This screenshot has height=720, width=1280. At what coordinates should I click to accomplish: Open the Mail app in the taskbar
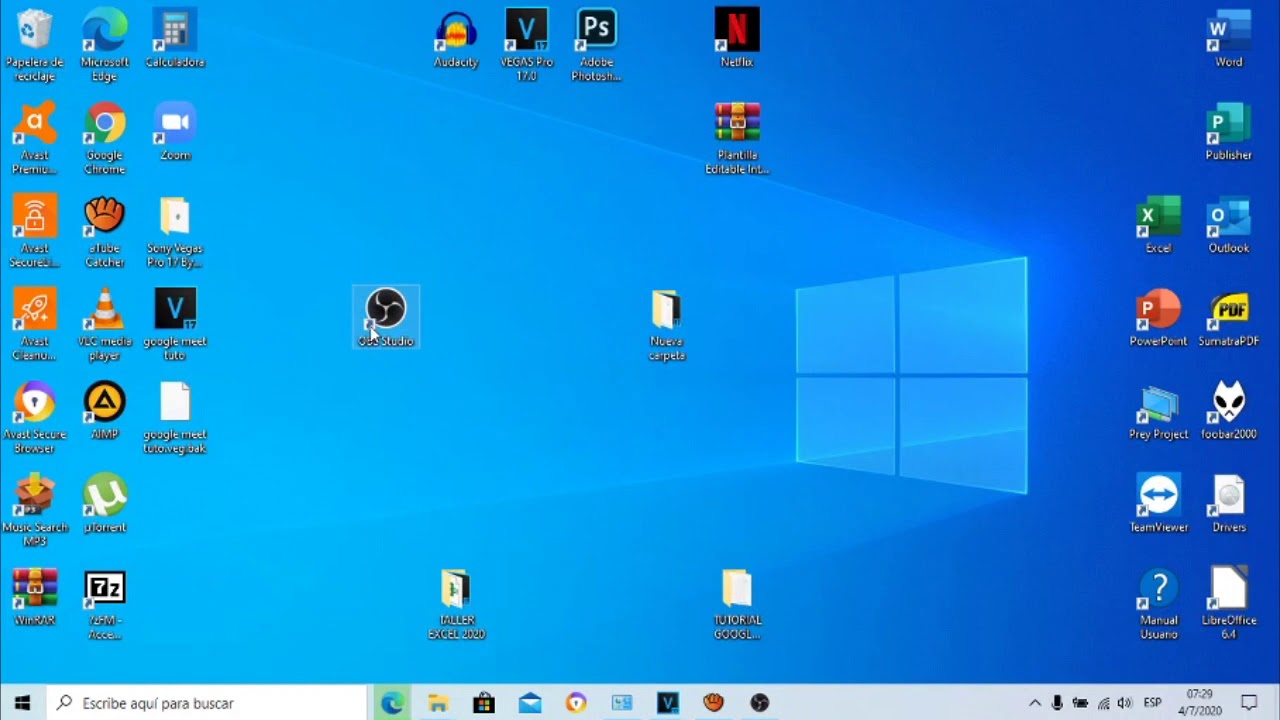point(529,703)
